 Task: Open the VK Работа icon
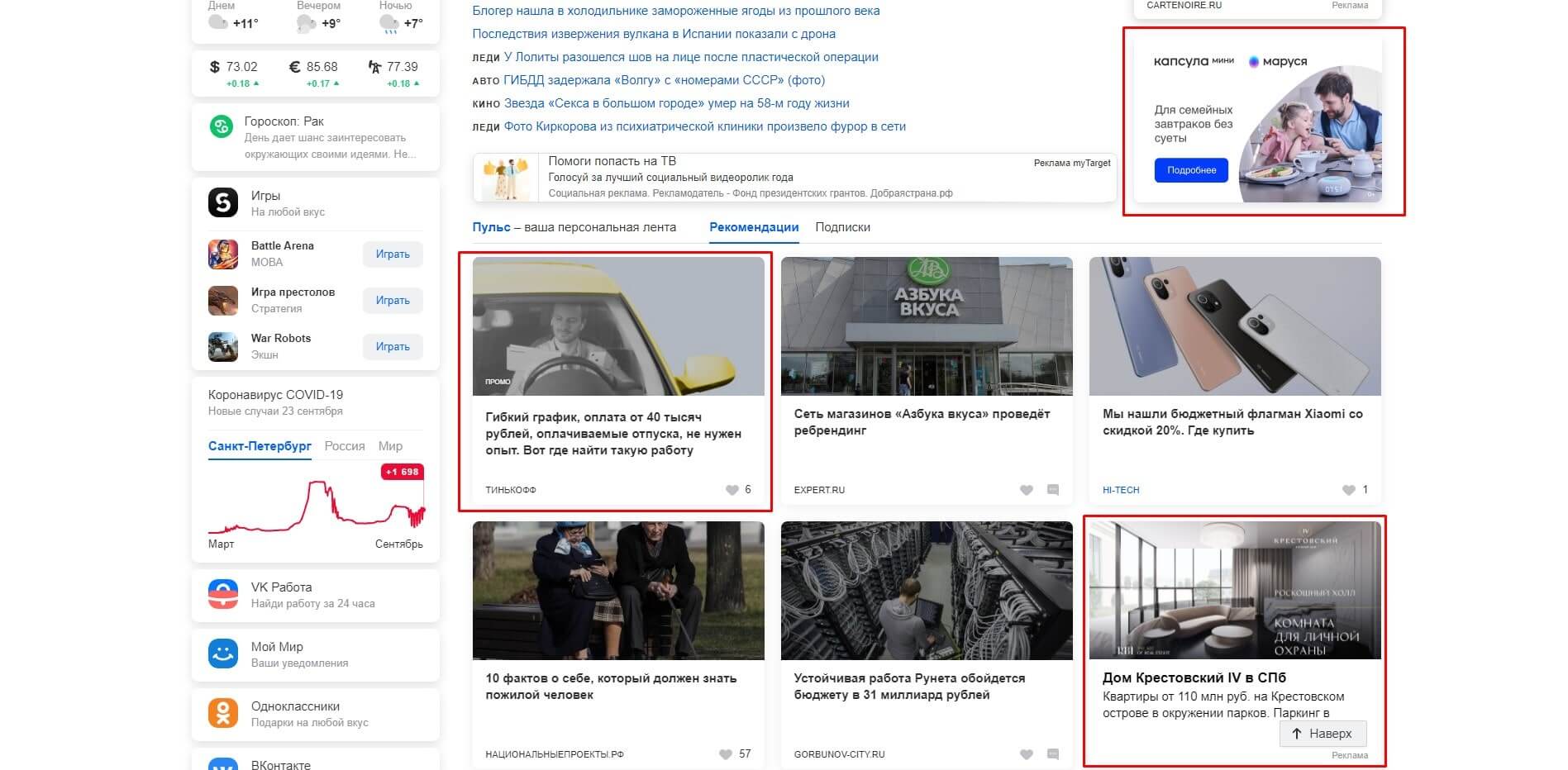click(223, 594)
